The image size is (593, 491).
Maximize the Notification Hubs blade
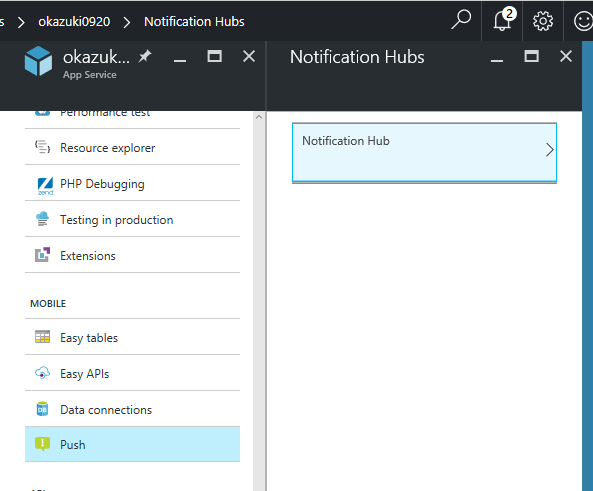click(x=531, y=56)
